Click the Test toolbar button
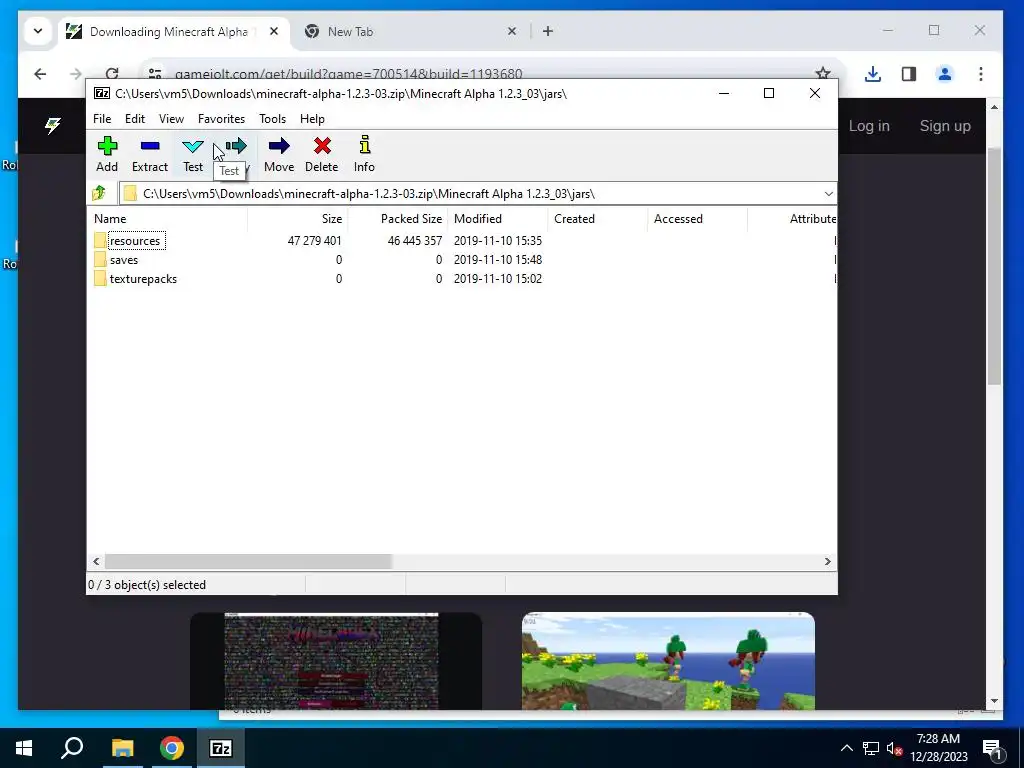 pyautogui.click(x=193, y=154)
